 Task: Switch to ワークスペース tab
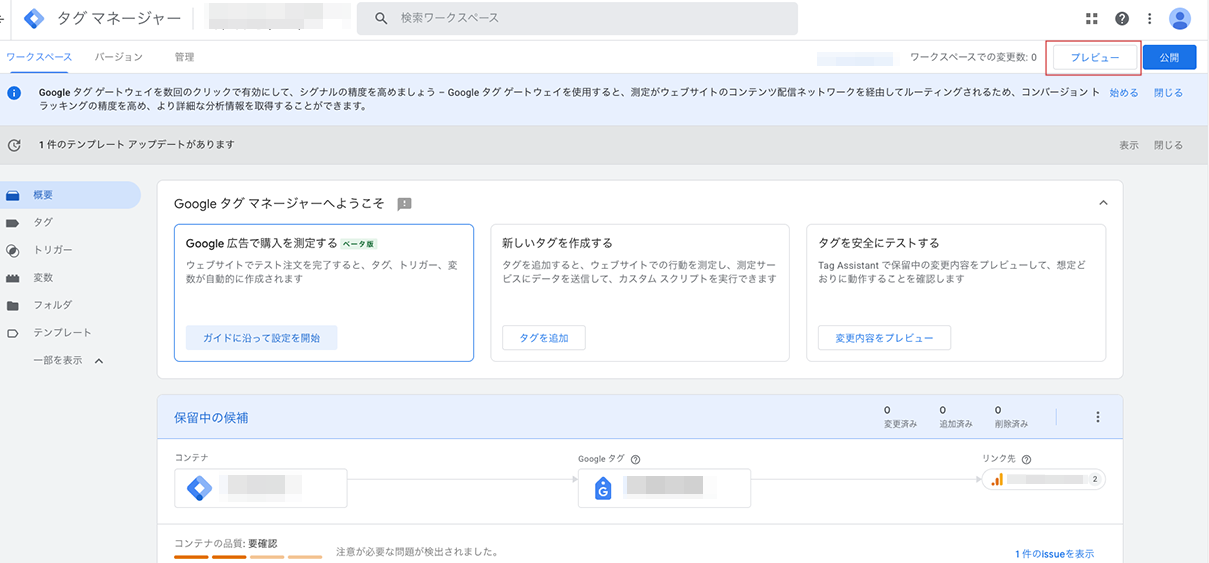tap(39, 57)
